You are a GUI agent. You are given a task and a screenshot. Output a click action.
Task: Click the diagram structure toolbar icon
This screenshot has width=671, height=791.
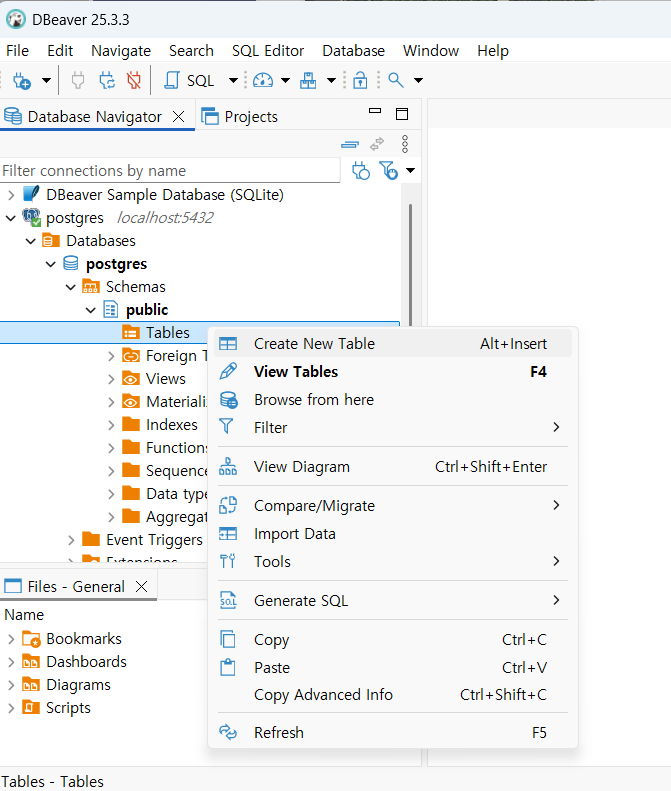tap(308, 80)
